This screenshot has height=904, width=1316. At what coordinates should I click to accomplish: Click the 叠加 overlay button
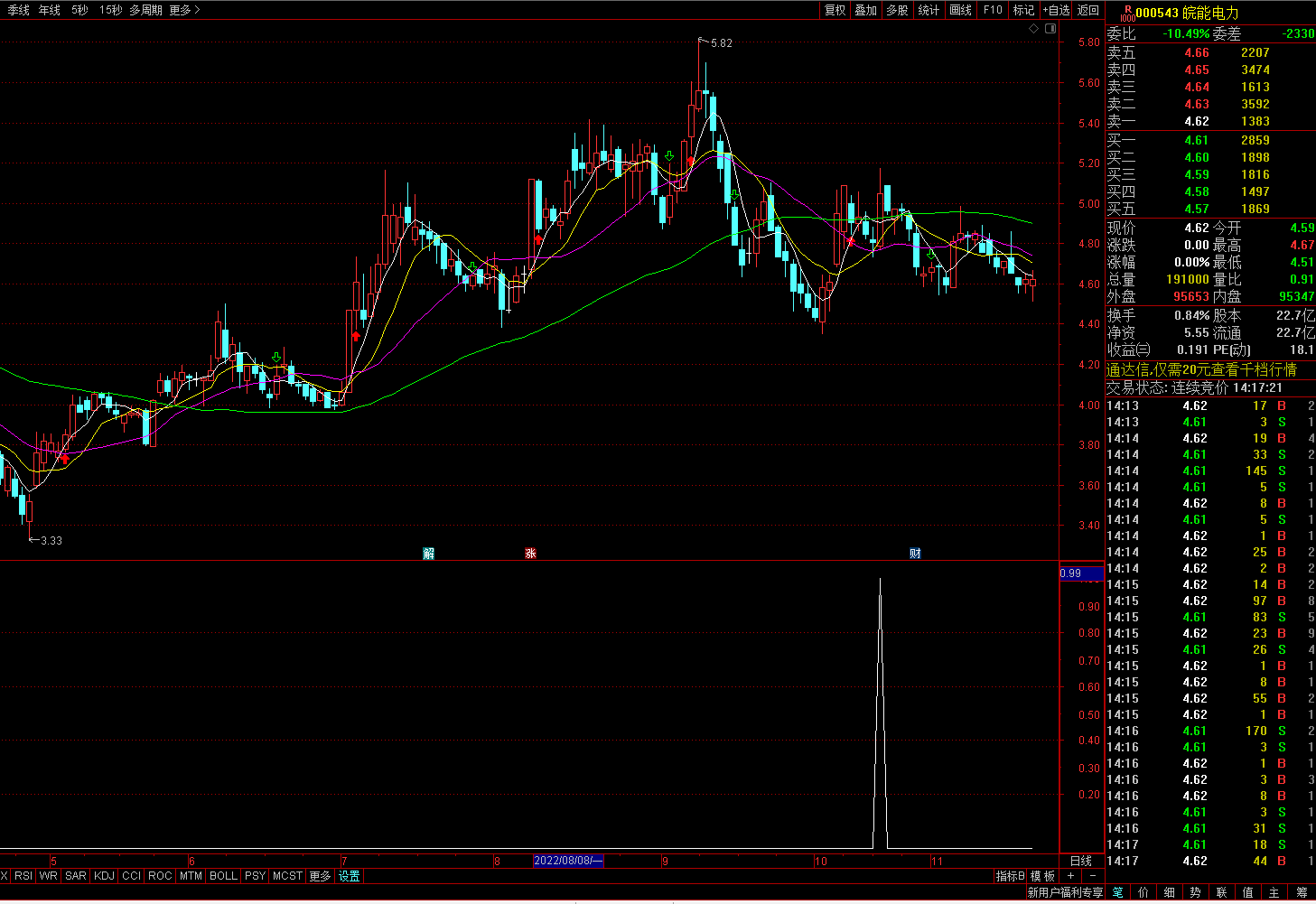(x=866, y=10)
